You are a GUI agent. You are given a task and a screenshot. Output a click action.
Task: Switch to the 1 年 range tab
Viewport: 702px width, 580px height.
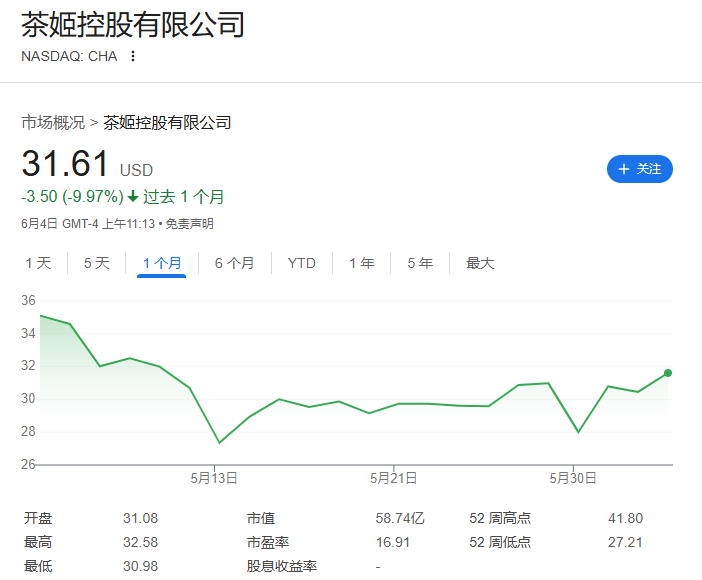pyautogui.click(x=362, y=263)
